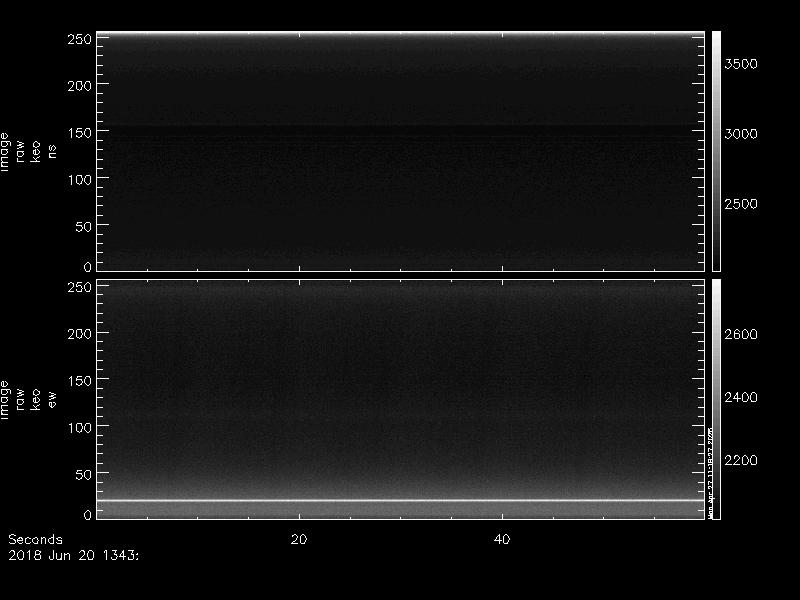This screenshot has width=800, height=600.
Task: Click the Seconds axis title
Action: click(35, 539)
